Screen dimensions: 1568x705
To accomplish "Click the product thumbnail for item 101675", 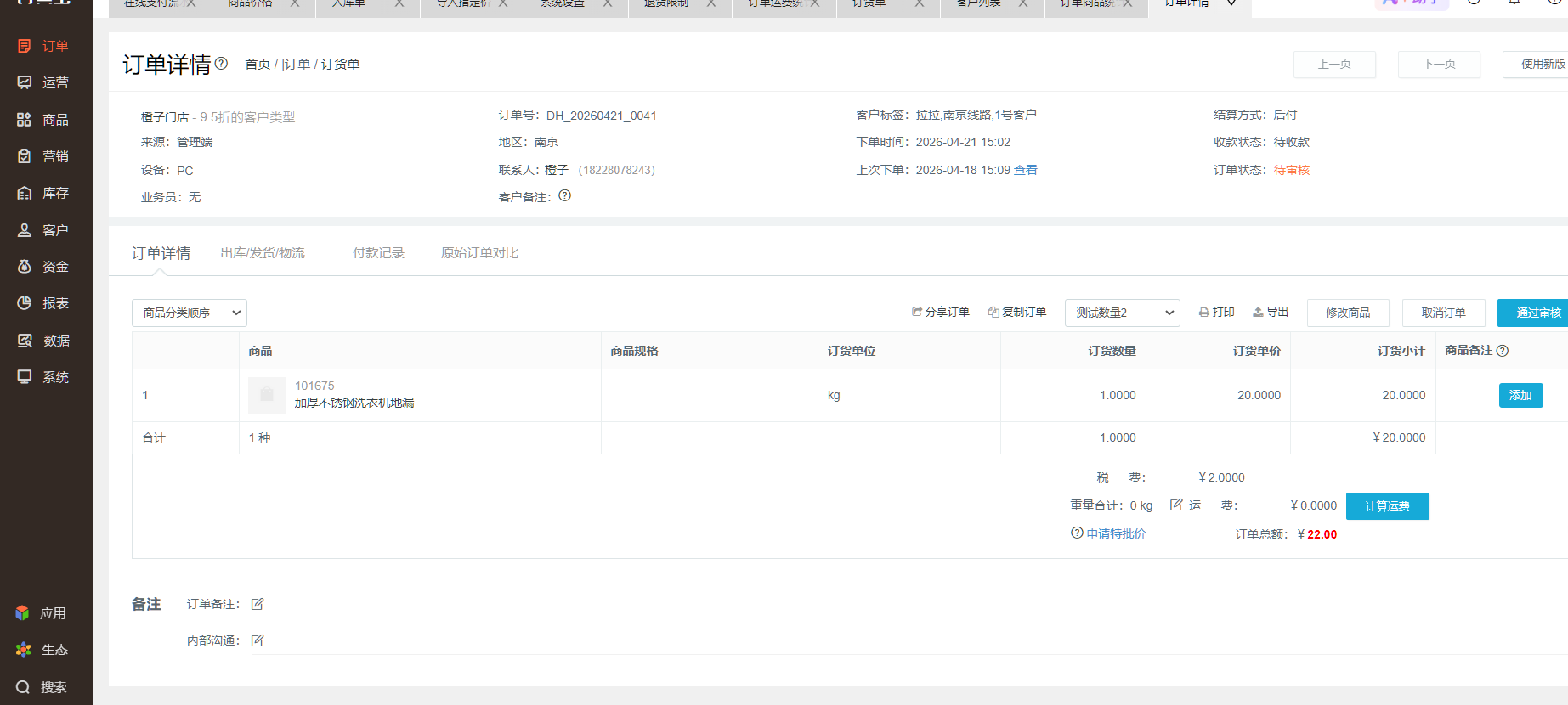I will (x=267, y=395).
